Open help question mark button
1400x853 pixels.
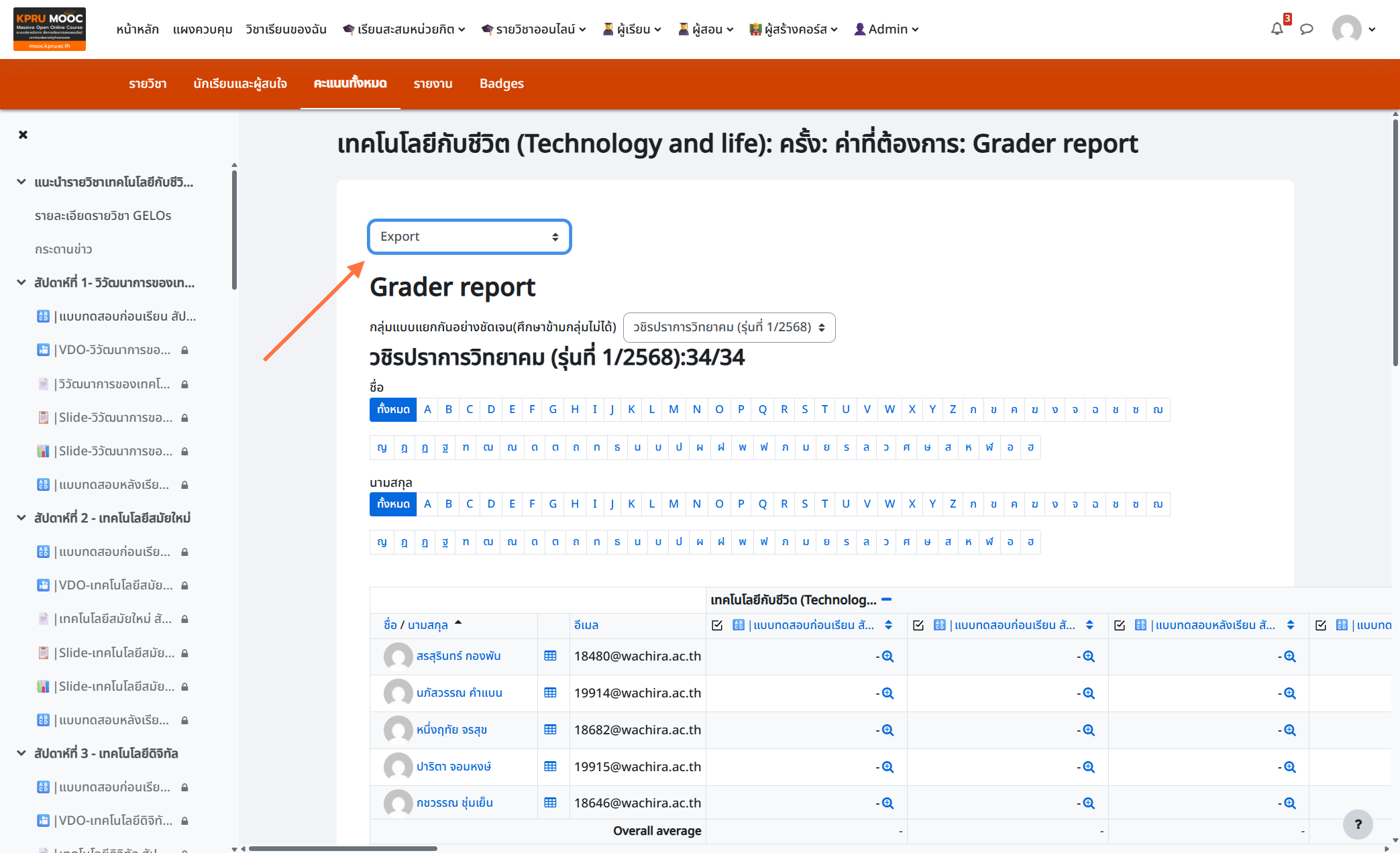tap(1358, 824)
